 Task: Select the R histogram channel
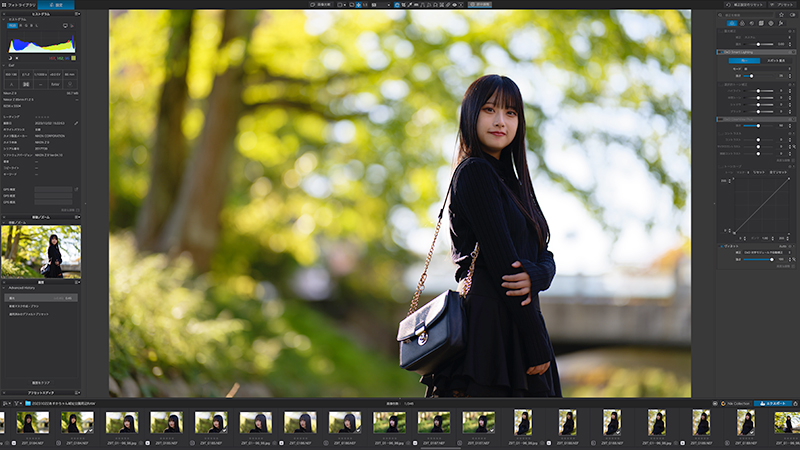tap(20, 26)
